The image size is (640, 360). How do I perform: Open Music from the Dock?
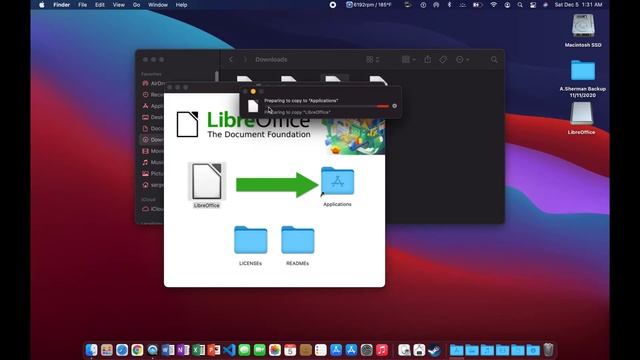coord(382,350)
